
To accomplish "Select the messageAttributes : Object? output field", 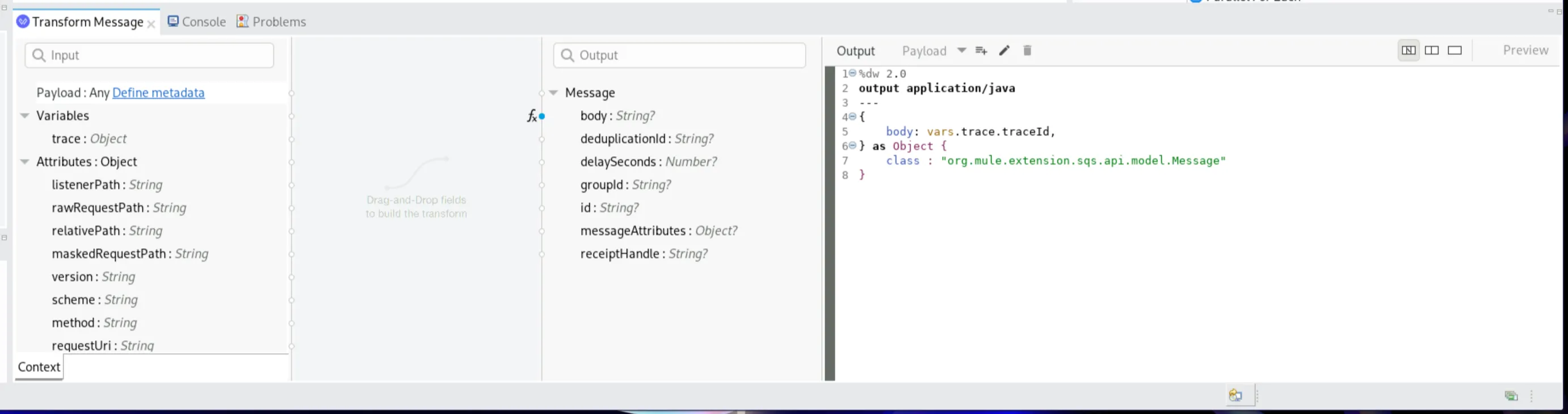I will click(x=659, y=231).
